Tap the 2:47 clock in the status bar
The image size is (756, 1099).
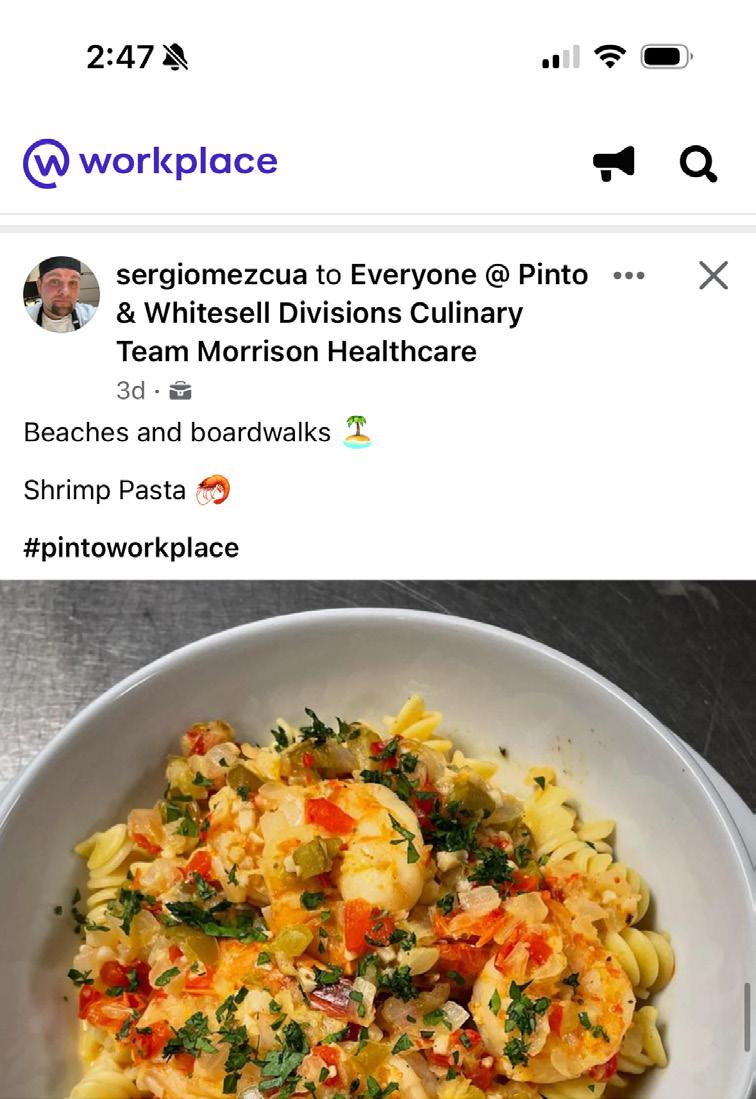point(120,58)
